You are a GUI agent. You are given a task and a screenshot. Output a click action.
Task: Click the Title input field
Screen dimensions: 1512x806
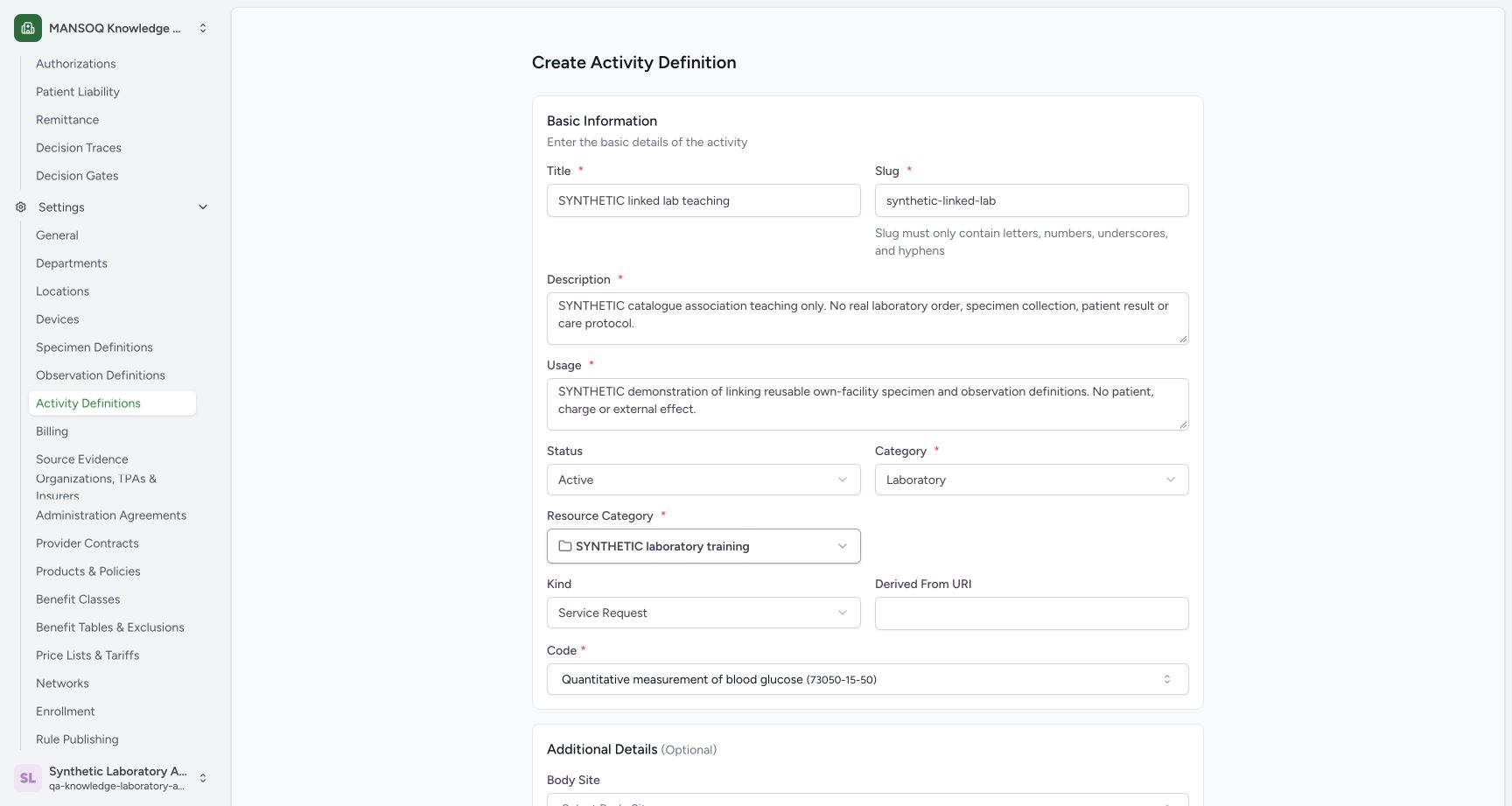pyautogui.click(x=703, y=200)
